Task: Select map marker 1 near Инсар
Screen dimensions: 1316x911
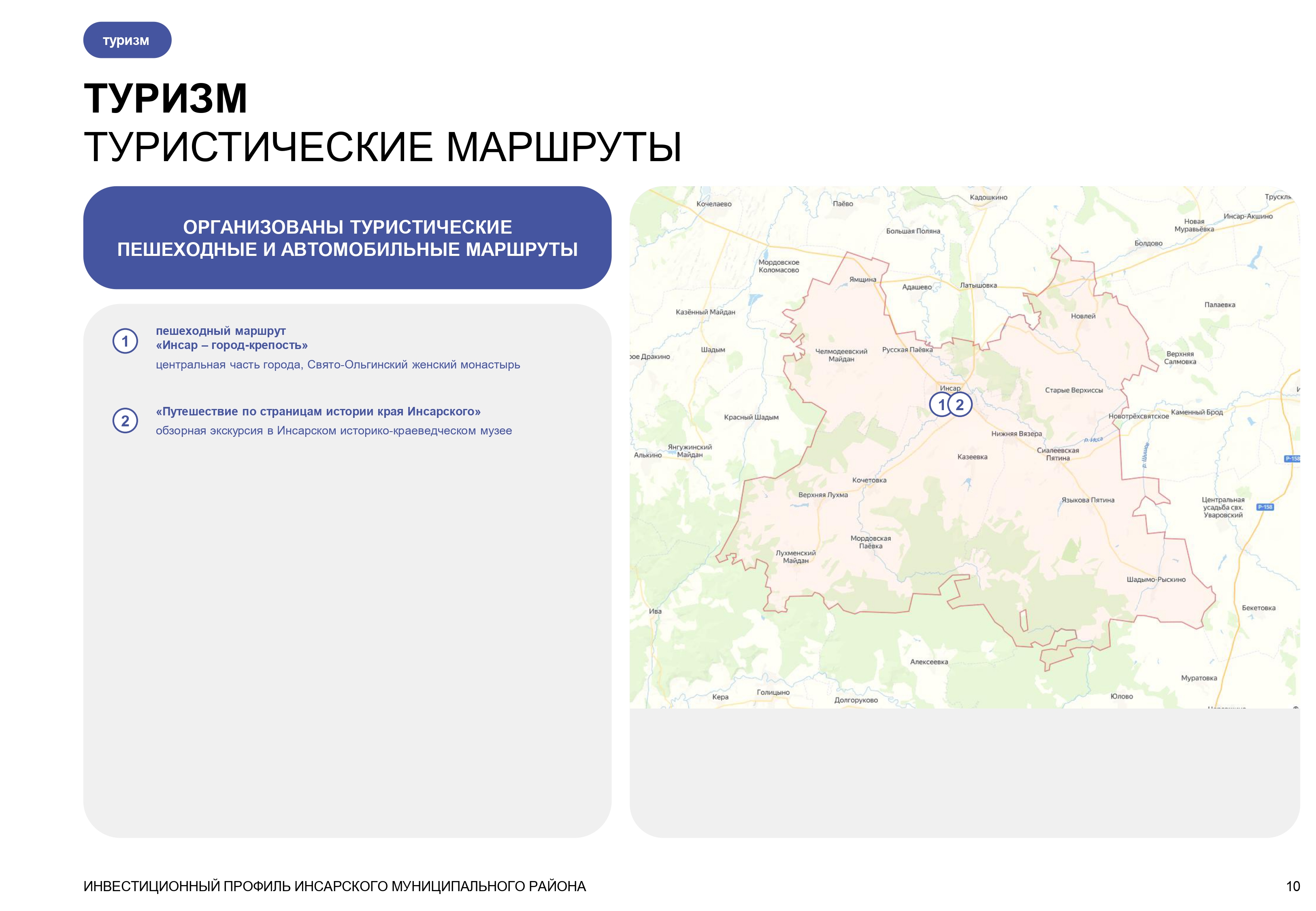Action: (x=941, y=405)
